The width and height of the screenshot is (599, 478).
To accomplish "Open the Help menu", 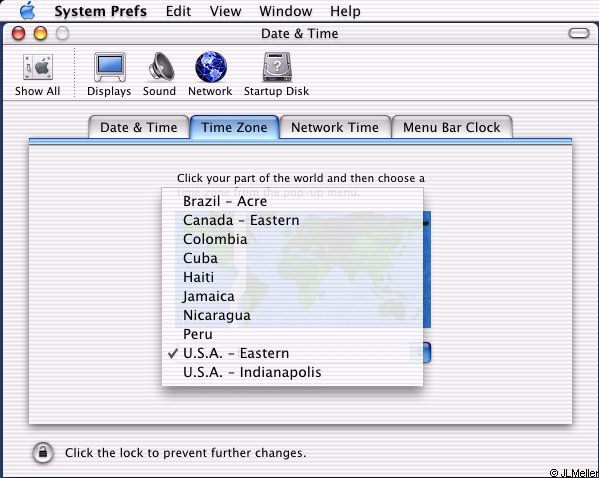I will click(345, 11).
